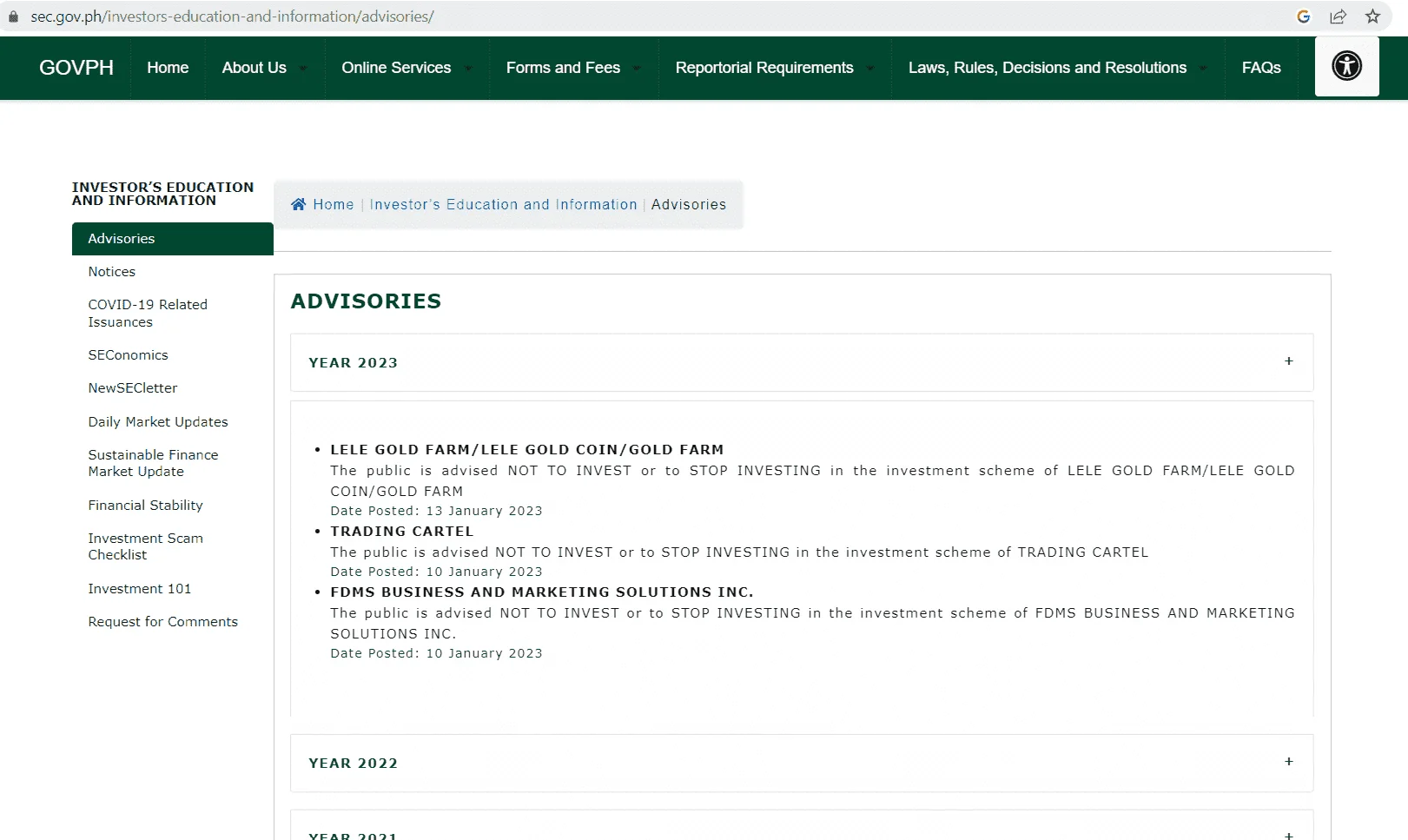Click FDMS advisory's 'Date Posted: 10 January 2023'

436,653
